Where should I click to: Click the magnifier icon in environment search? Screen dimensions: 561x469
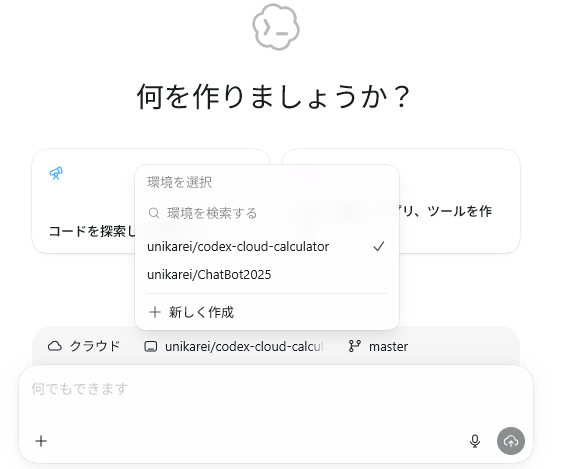(x=154, y=213)
